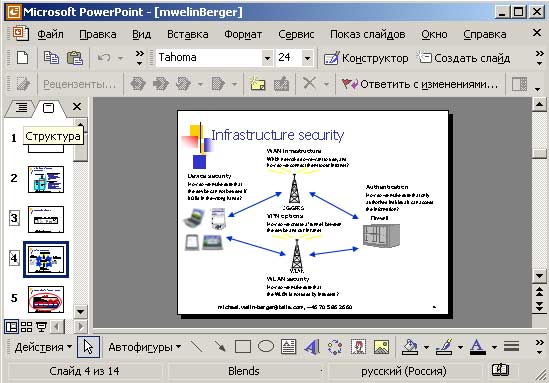The height and width of the screenshot is (383, 549).
Task: Open the Konstruktor (Design) pane
Action: tap(366, 58)
